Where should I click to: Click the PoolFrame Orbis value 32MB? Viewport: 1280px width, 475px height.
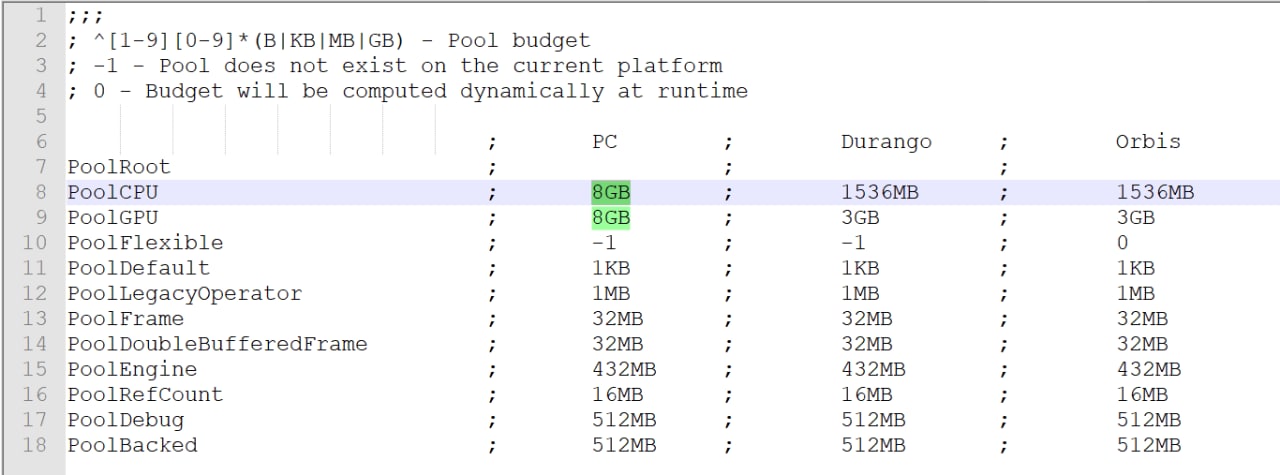coord(1142,318)
